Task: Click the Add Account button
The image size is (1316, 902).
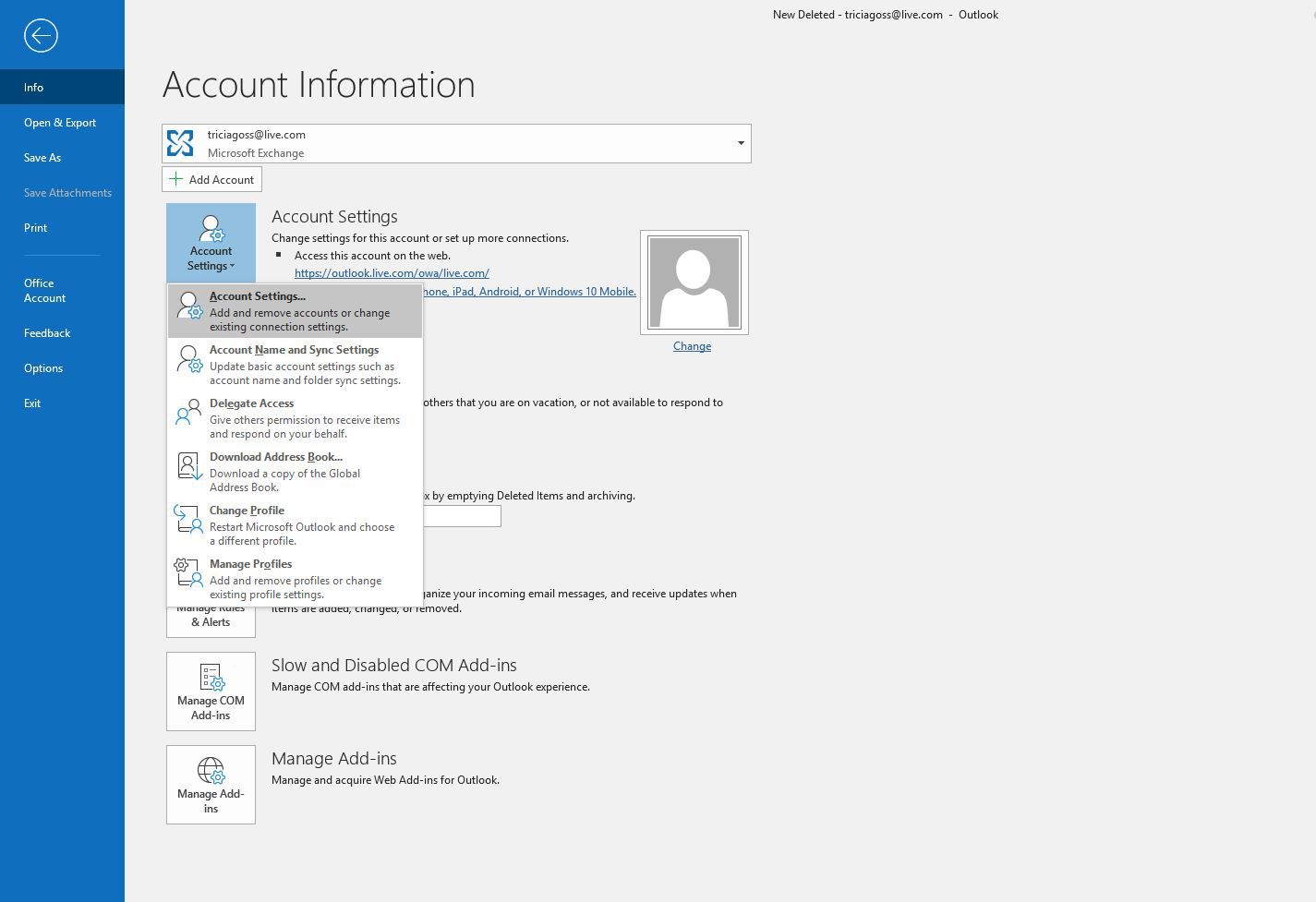Action: [211, 179]
